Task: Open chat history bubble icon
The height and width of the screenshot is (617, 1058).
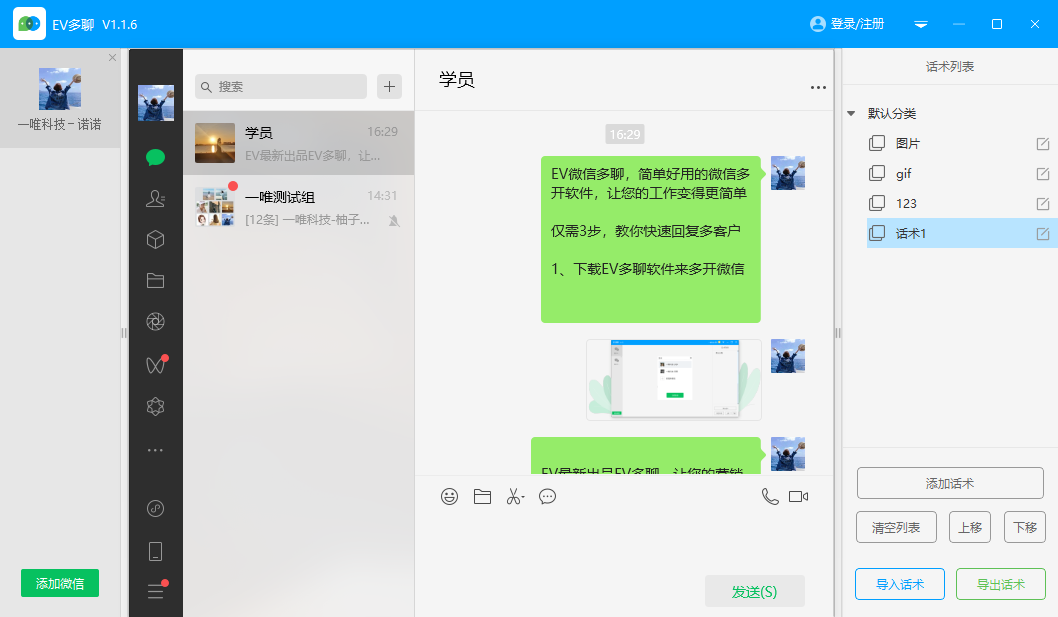Action: tap(548, 496)
